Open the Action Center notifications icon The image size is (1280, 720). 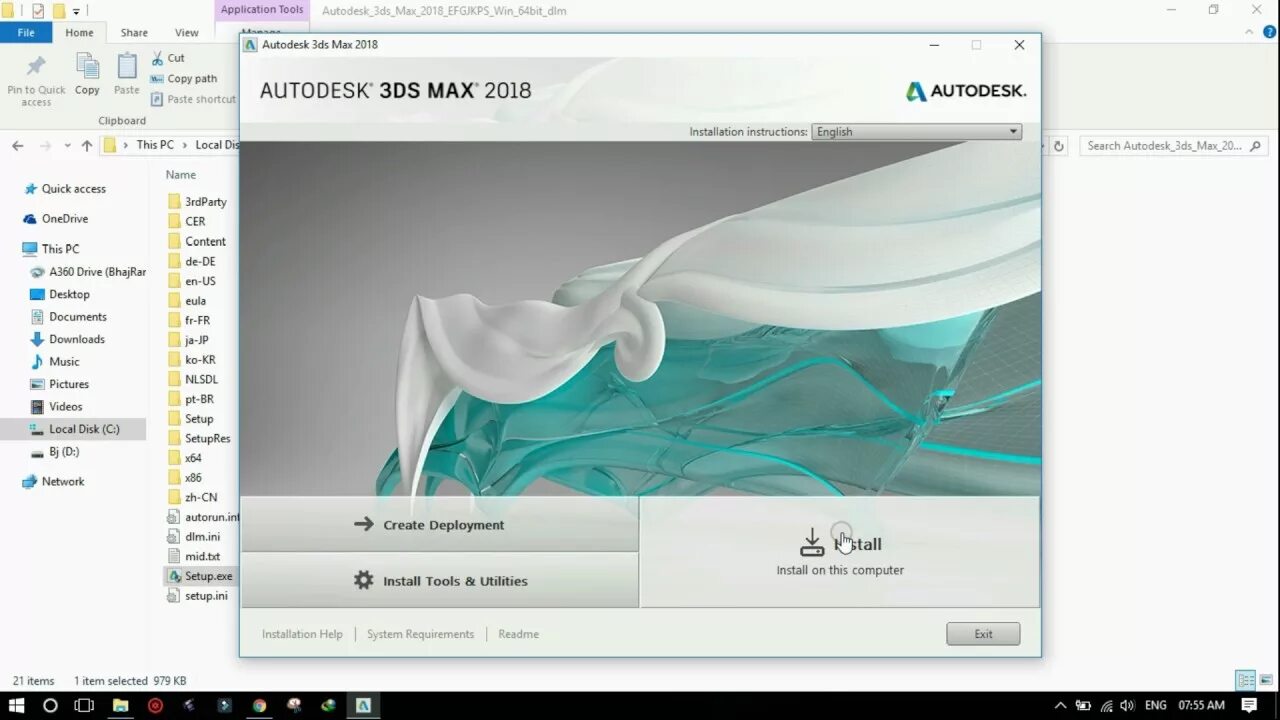1249,705
